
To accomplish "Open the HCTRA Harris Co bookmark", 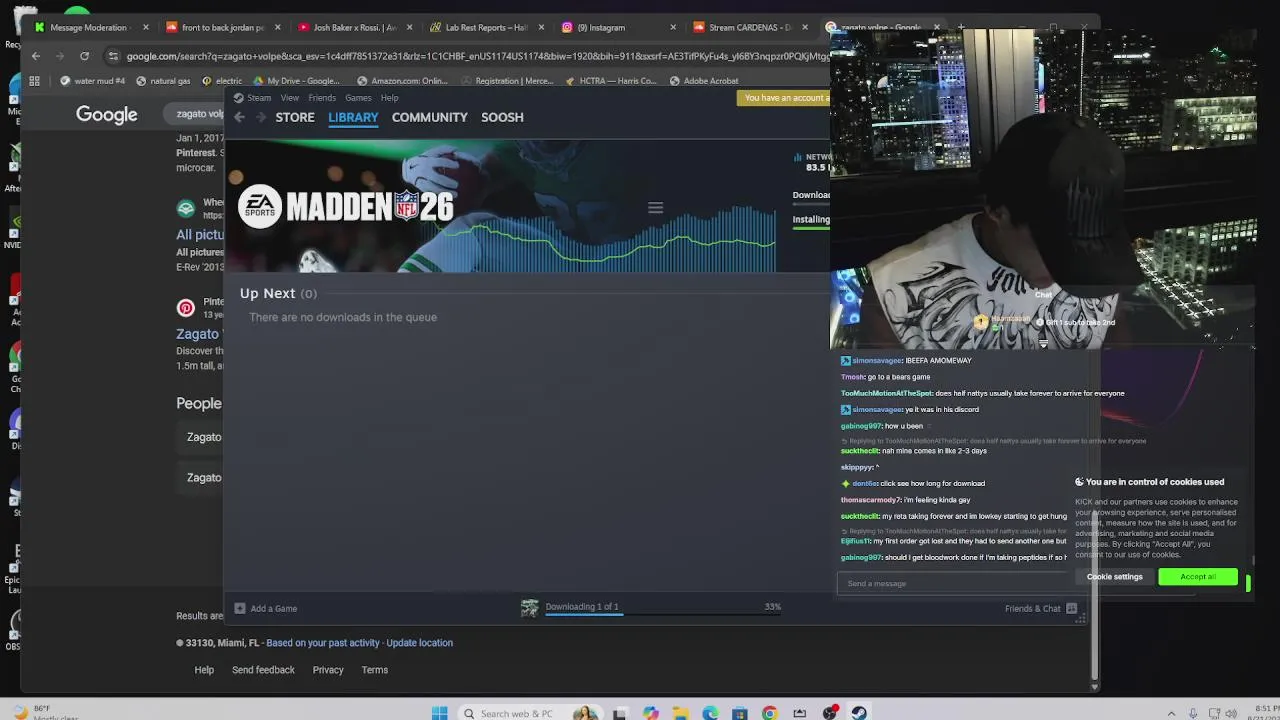I will coord(611,81).
